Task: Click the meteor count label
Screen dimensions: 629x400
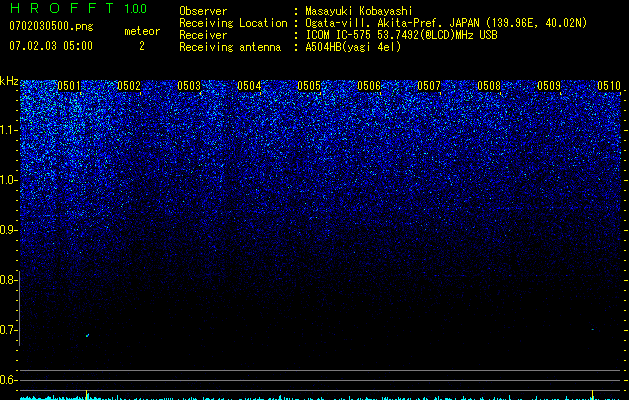Action: (x=142, y=31)
